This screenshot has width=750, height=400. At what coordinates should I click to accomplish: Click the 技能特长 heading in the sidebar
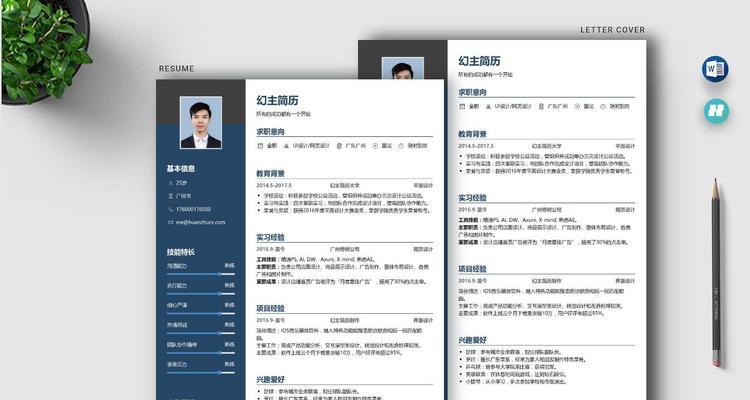[181, 252]
